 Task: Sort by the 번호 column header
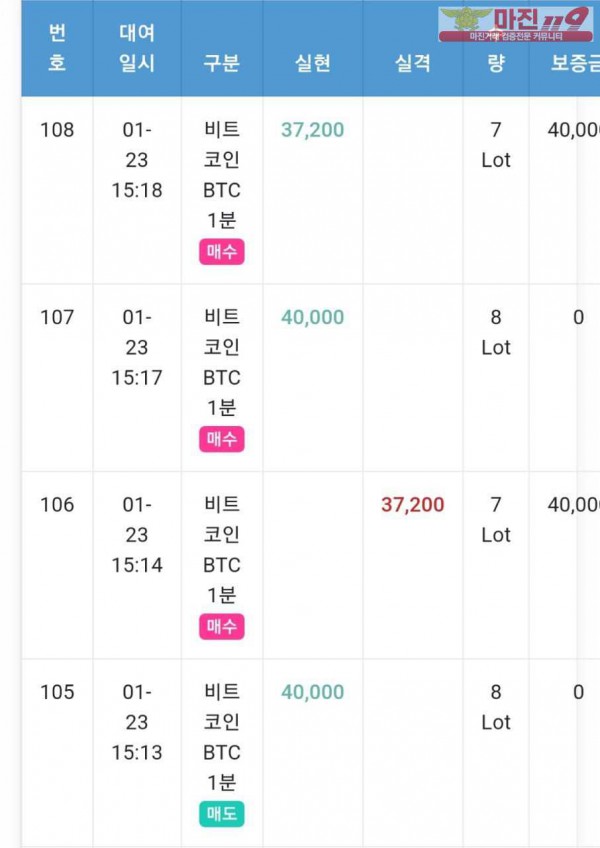(57, 48)
